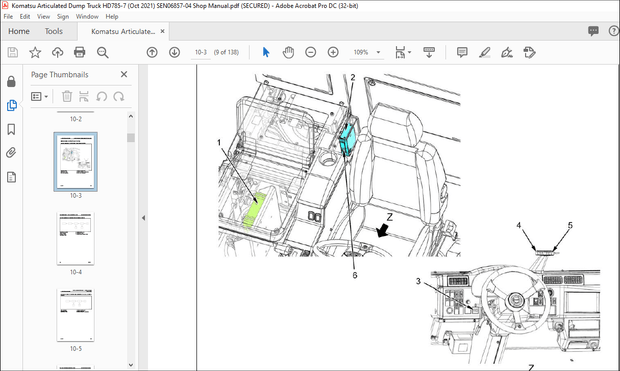Open the View menu
The height and width of the screenshot is (371, 620).
43,17
